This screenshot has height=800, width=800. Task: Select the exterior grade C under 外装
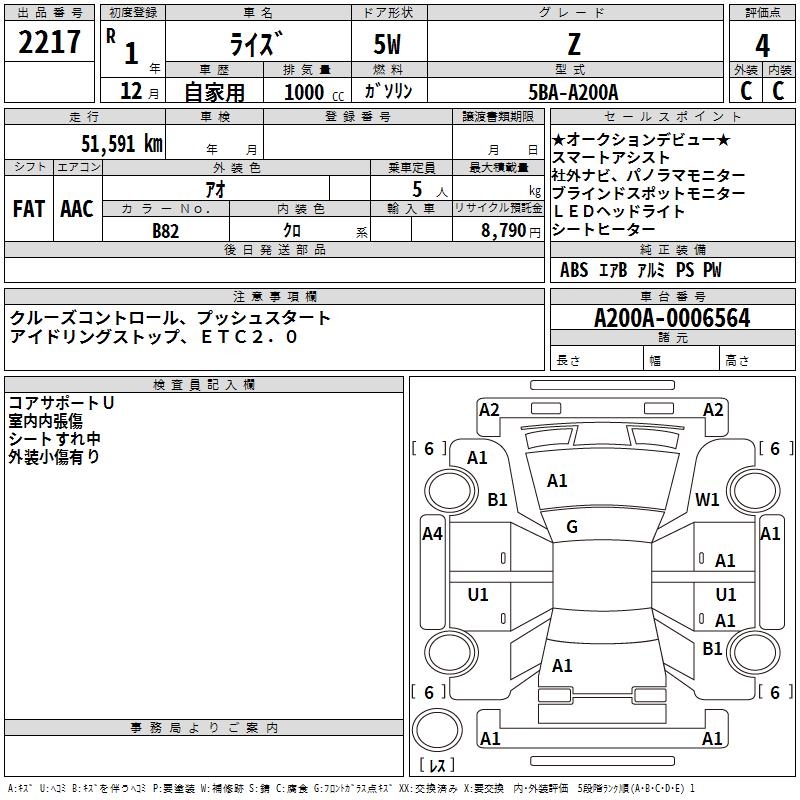(746, 91)
